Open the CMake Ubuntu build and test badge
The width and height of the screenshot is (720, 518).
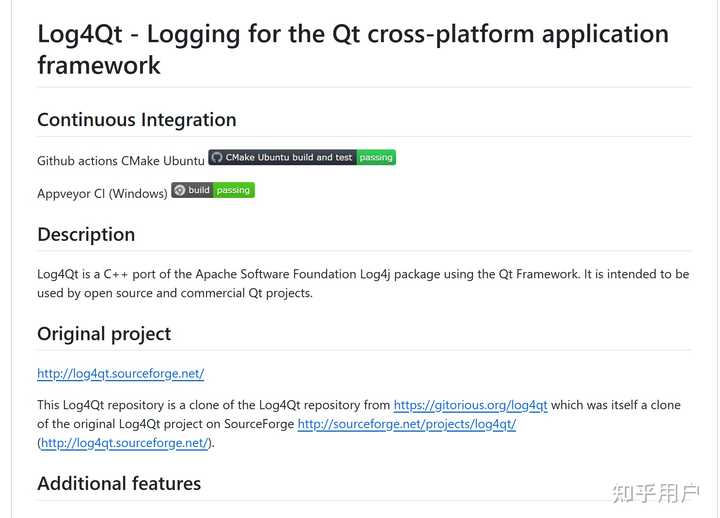tap(302, 158)
